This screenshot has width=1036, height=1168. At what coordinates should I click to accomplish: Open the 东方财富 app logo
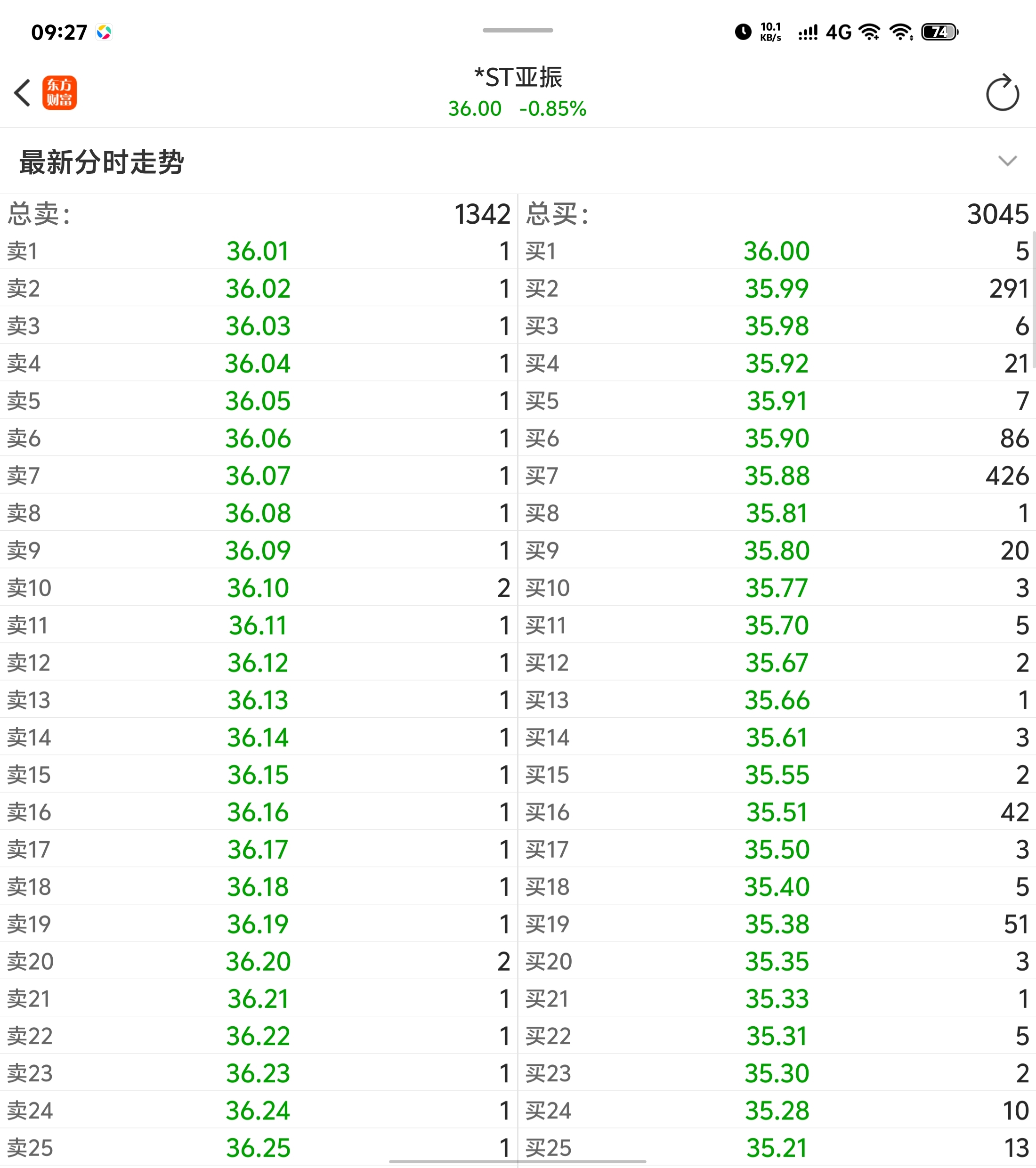click(59, 93)
